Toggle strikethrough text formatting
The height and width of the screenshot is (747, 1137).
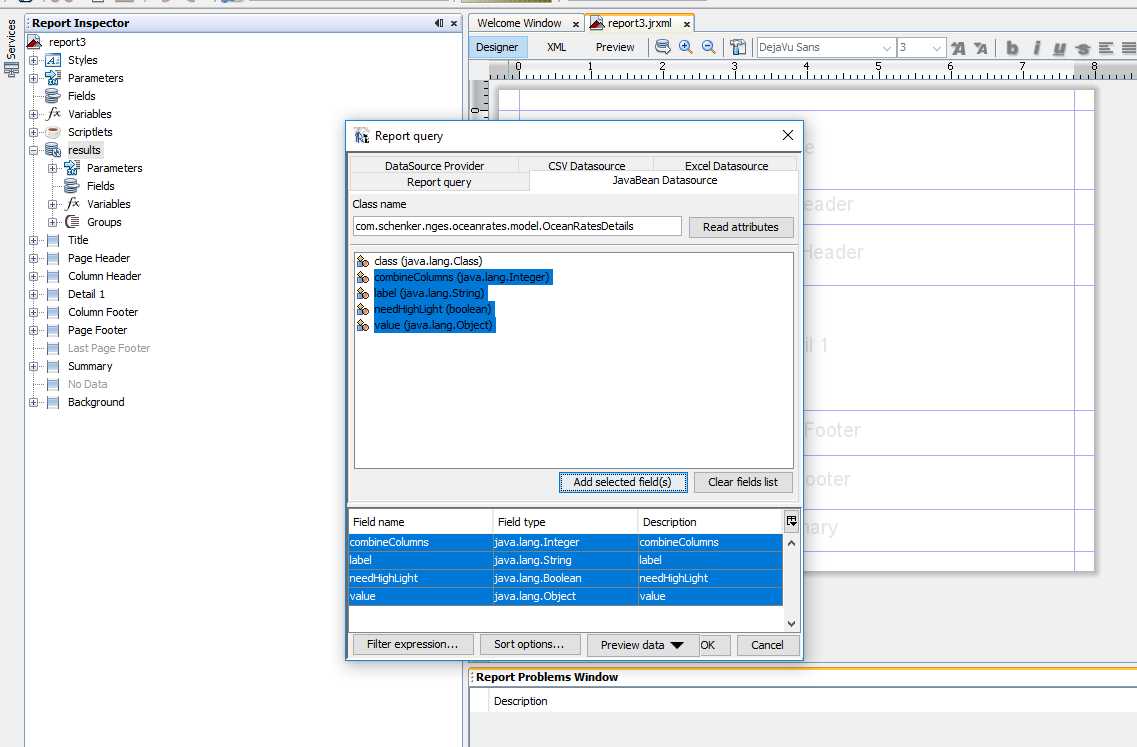(x=1083, y=48)
